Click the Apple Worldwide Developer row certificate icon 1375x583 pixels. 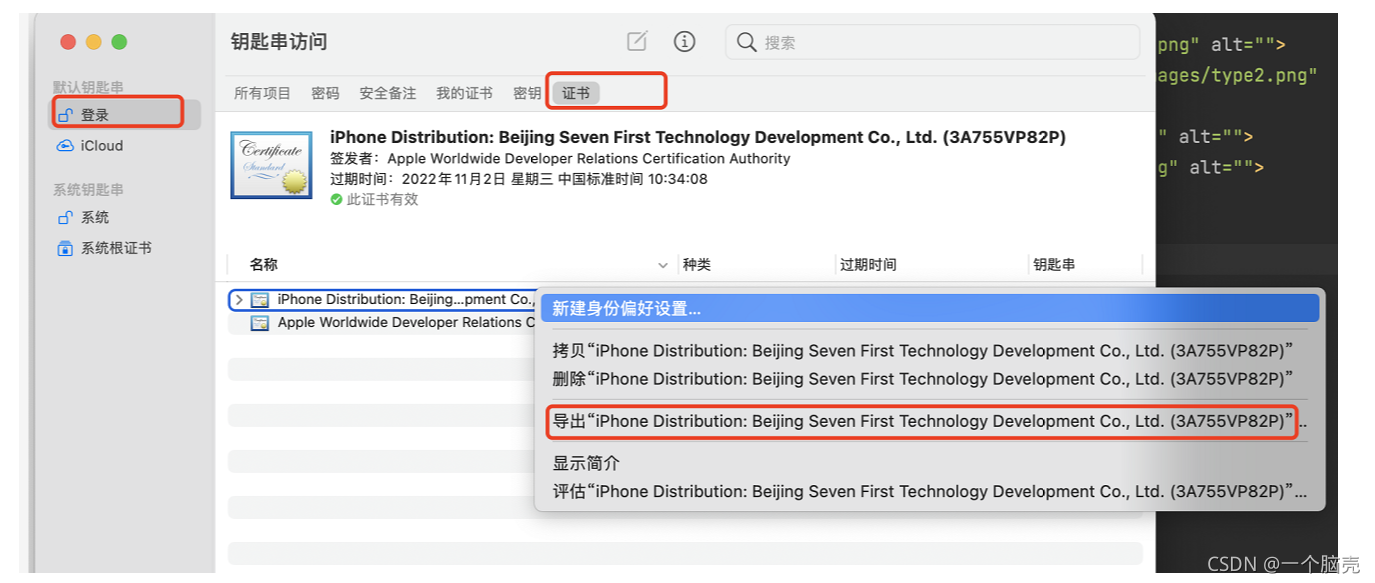260,323
